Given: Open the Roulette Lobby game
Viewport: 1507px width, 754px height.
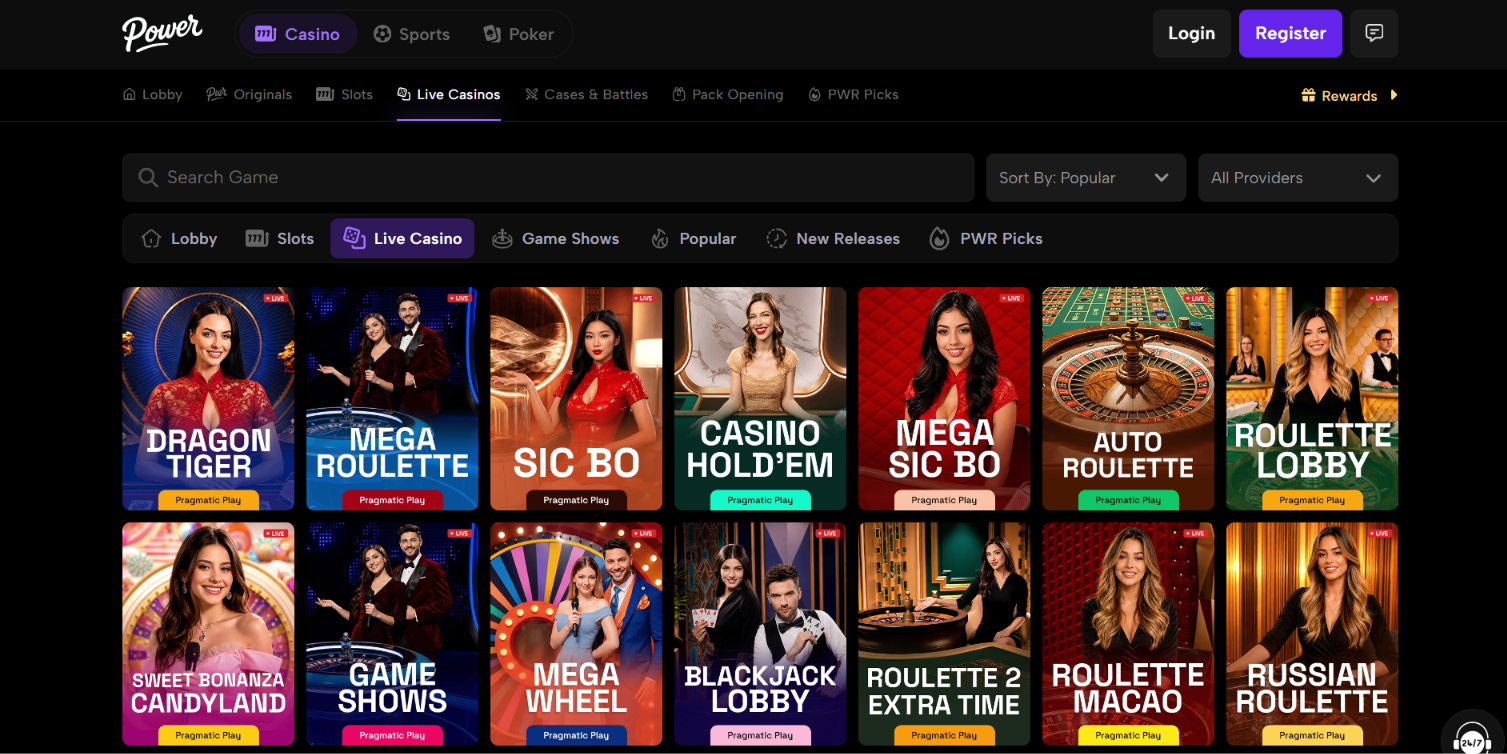Looking at the screenshot, I should [1312, 399].
